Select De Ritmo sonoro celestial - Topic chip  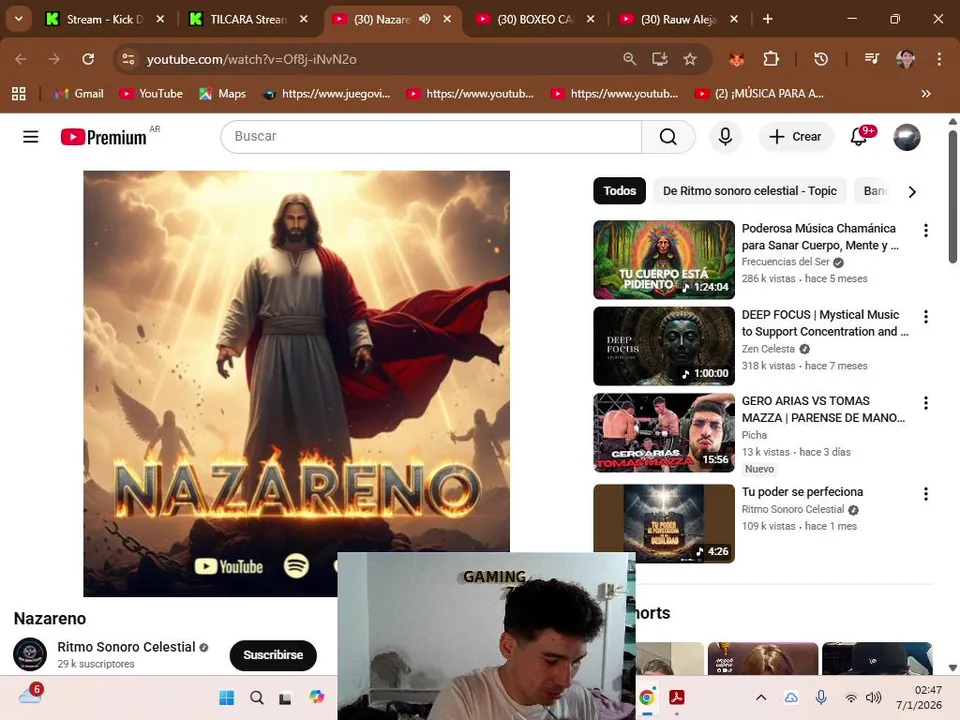(749, 191)
